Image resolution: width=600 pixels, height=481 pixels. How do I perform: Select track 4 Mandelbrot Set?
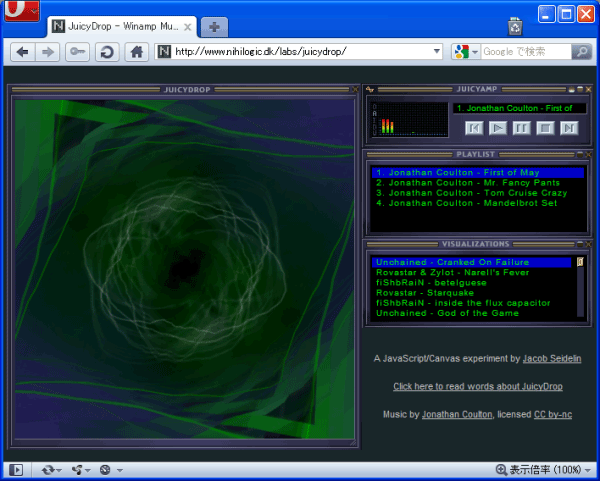[478, 203]
